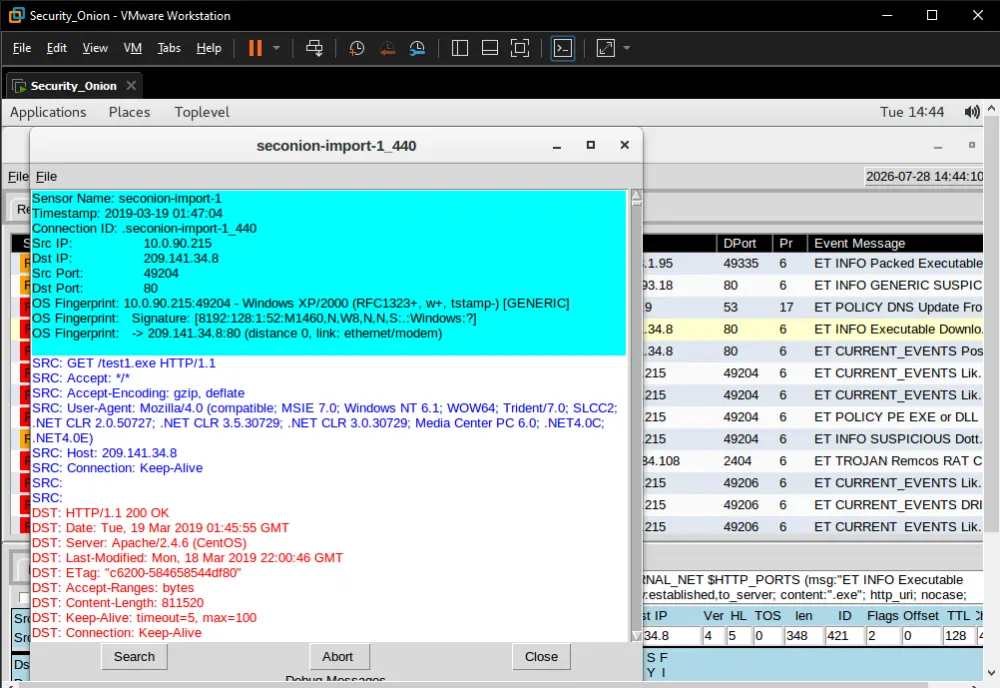Maximize the seconion-import-1_440 window

[x=591, y=145]
